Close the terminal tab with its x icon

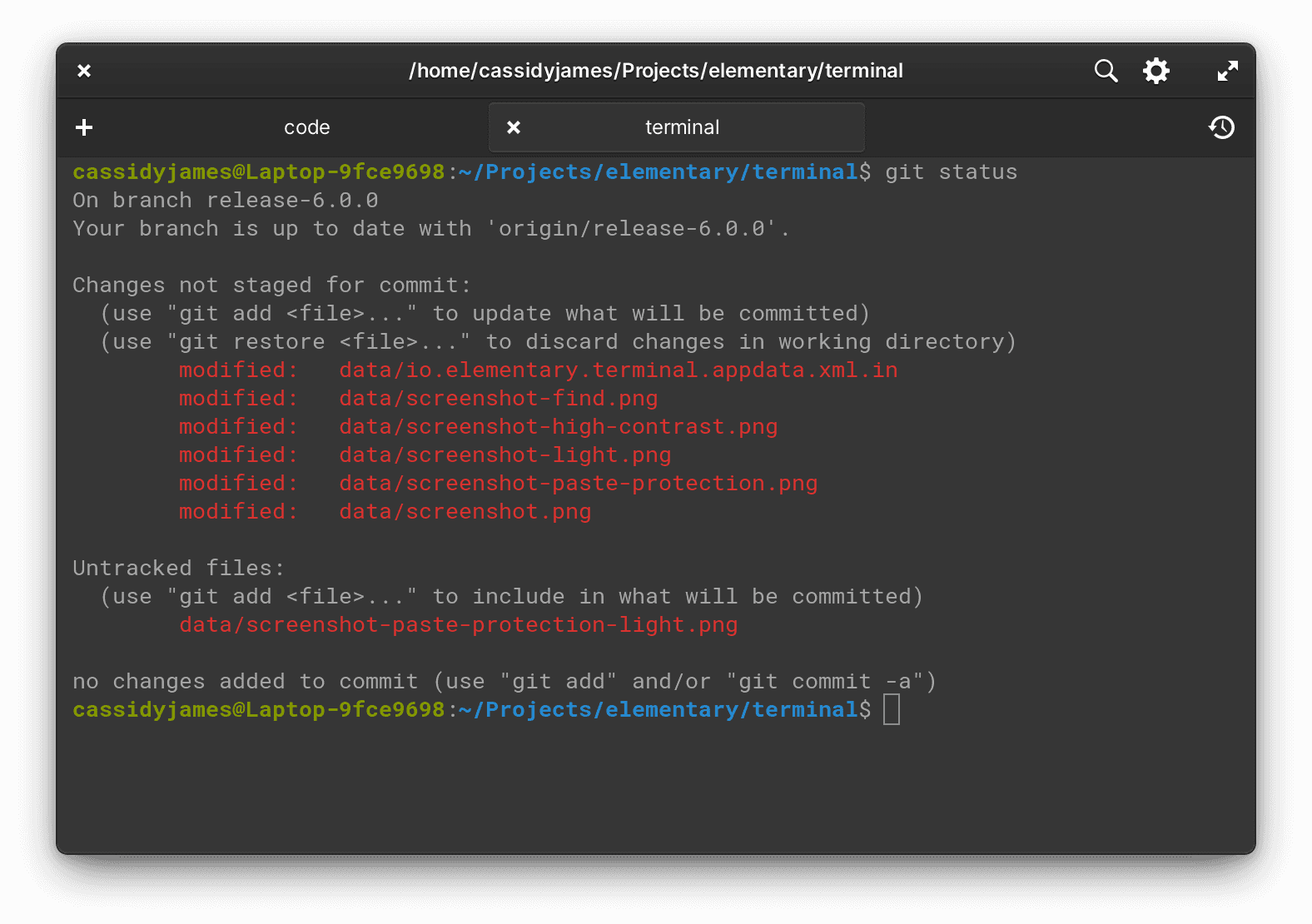click(x=514, y=127)
